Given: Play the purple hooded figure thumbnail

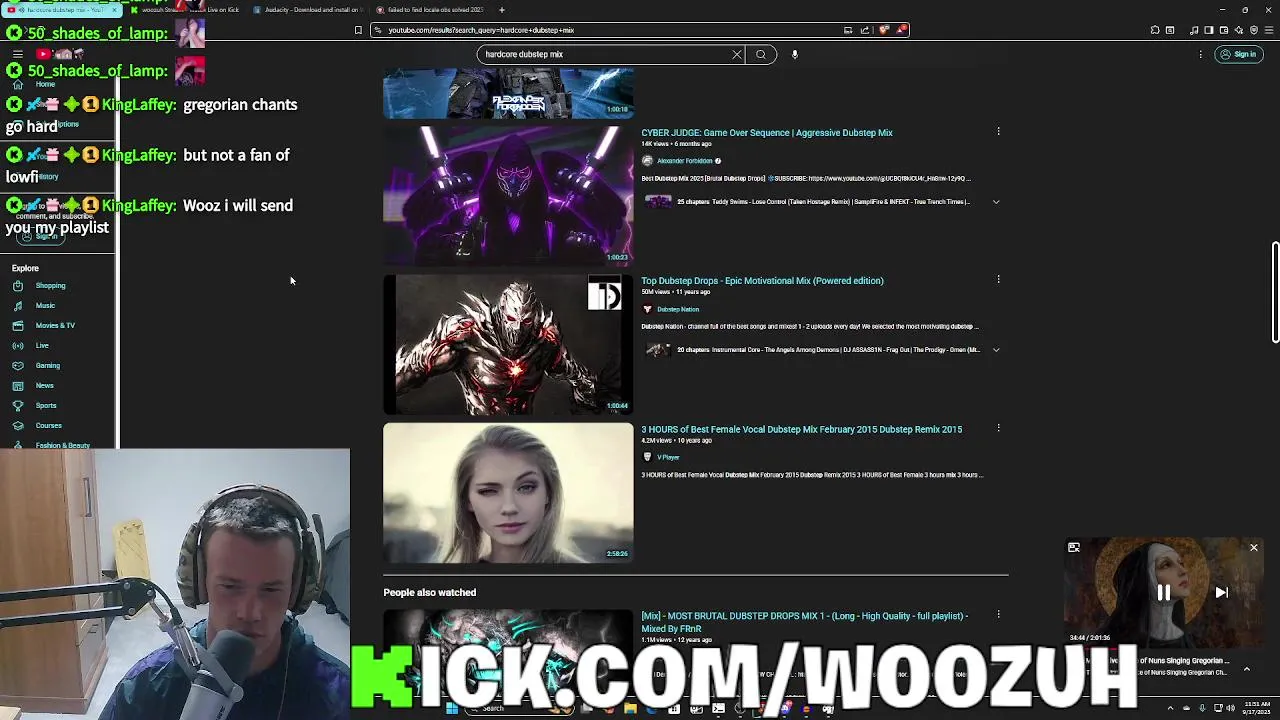Looking at the screenshot, I should (508, 195).
